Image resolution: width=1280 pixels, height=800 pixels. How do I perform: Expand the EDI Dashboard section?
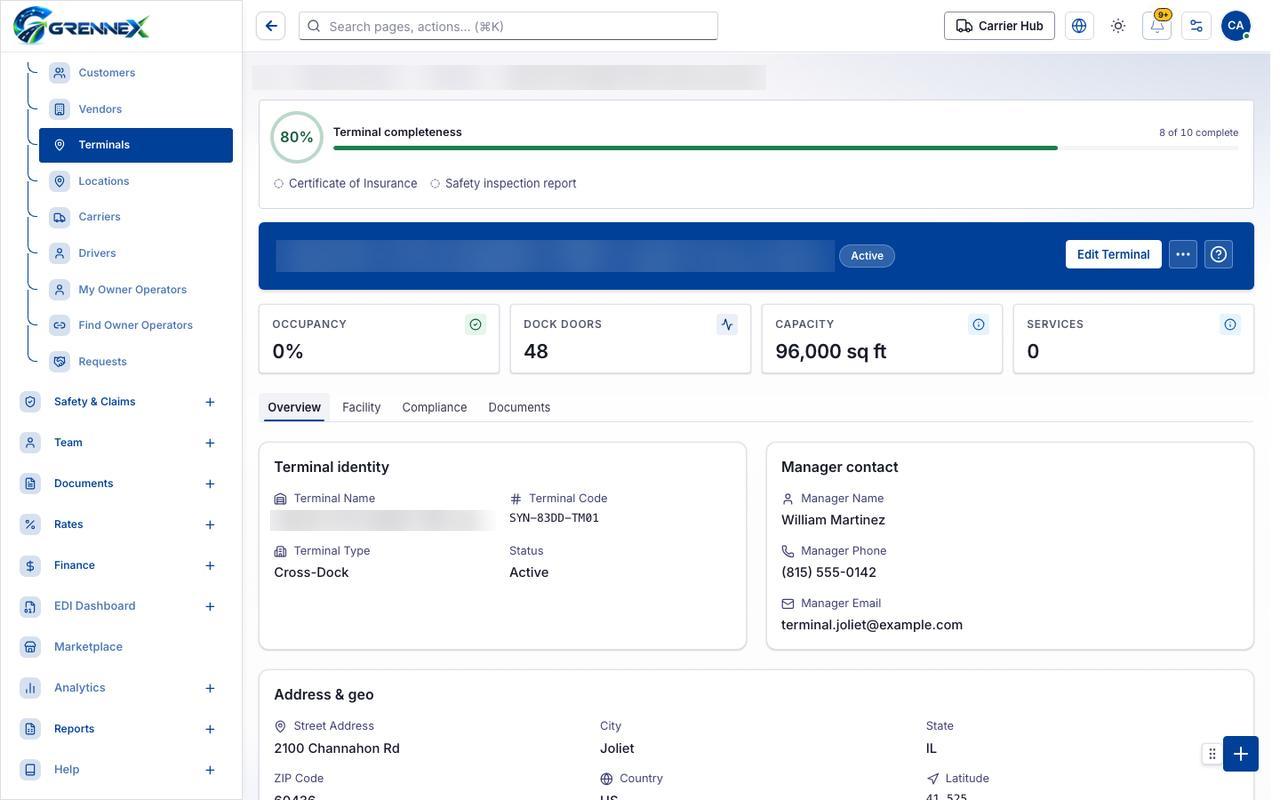click(x=210, y=606)
